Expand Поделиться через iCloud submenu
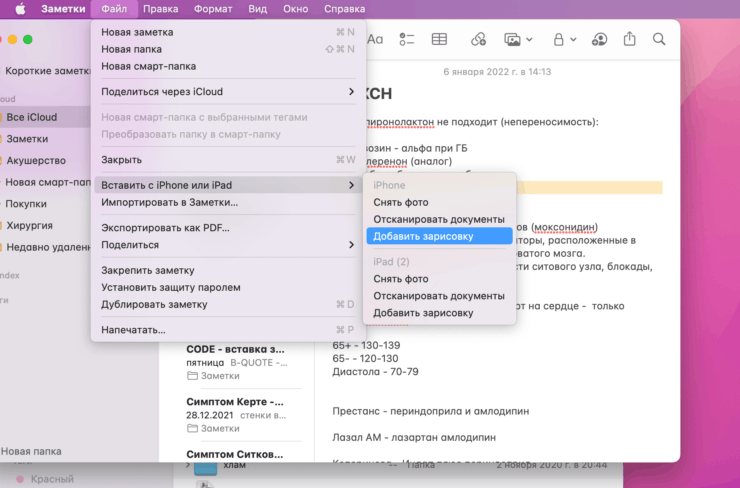Screen dimensions: 740x488 coord(228,92)
